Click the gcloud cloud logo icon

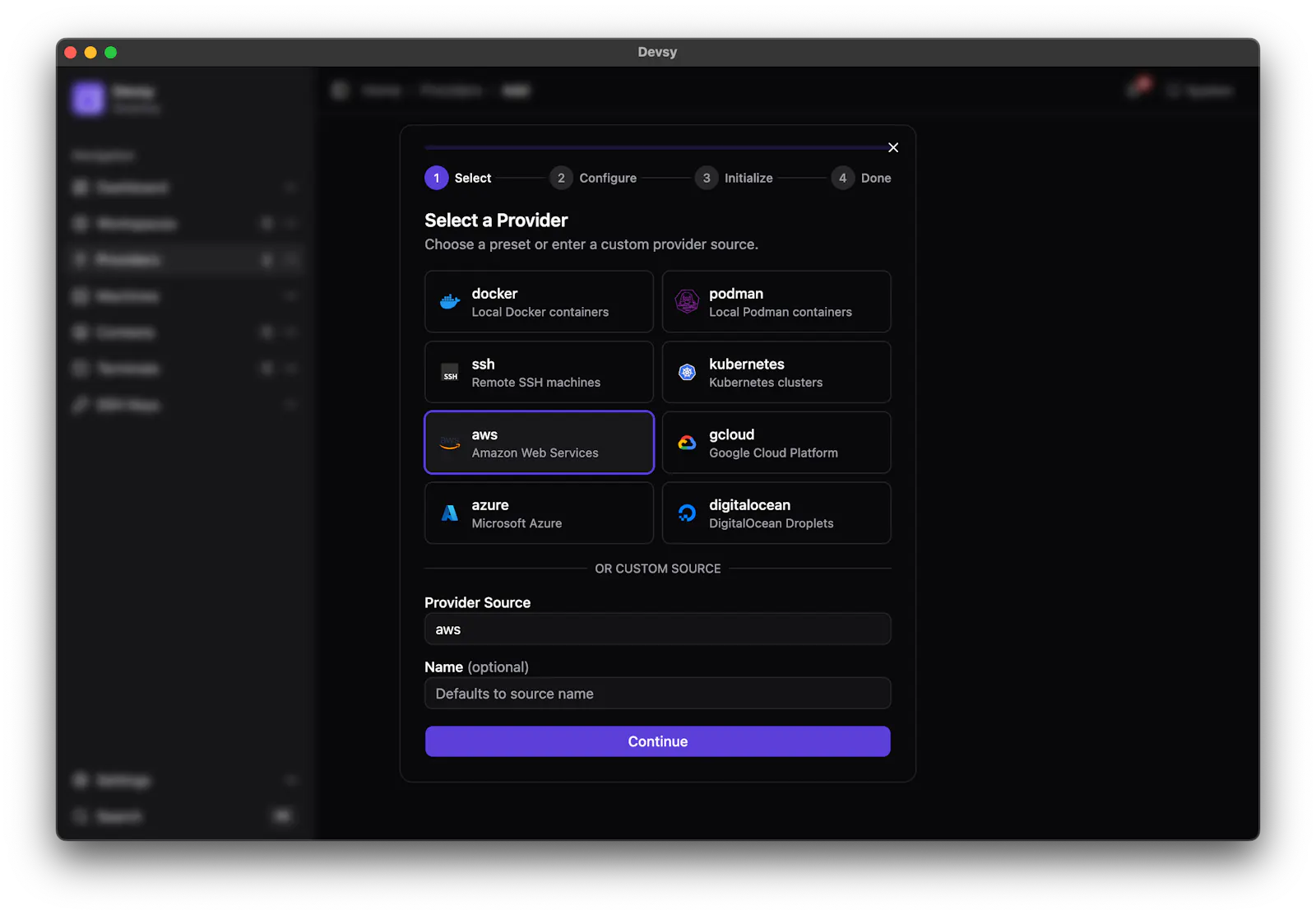[x=687, y=443]
